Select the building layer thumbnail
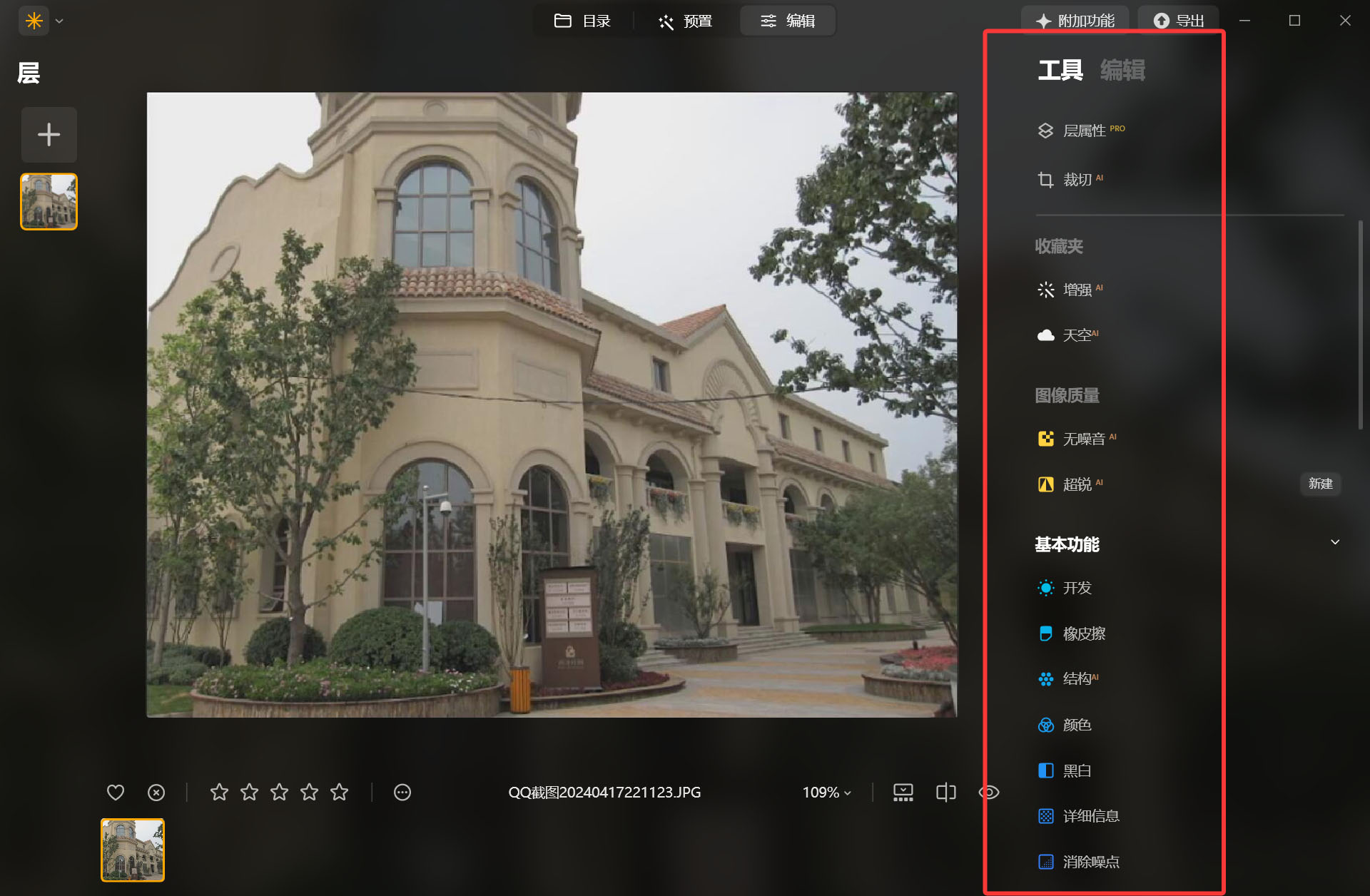1370x896 pixels. click(x=49, y=201)
